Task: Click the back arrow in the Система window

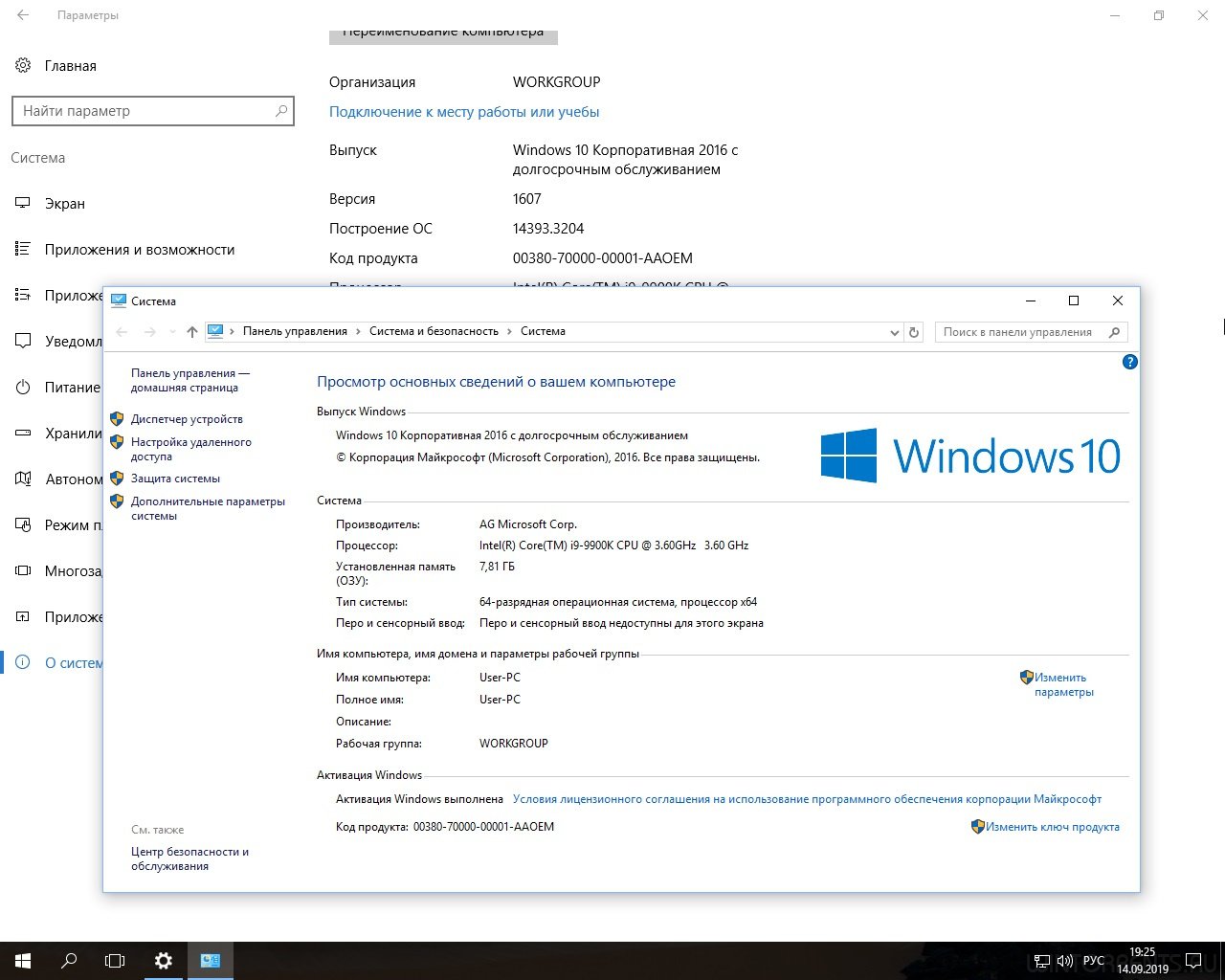Action: pos(122,332)
